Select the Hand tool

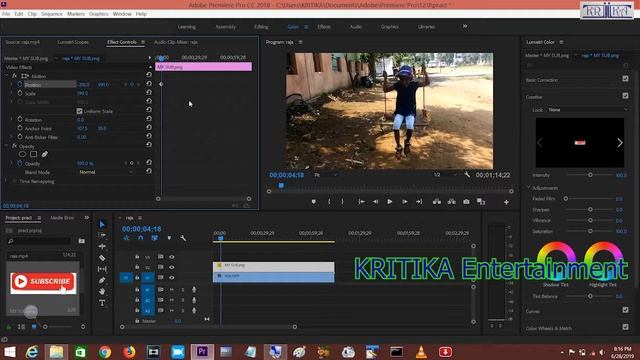102,291
